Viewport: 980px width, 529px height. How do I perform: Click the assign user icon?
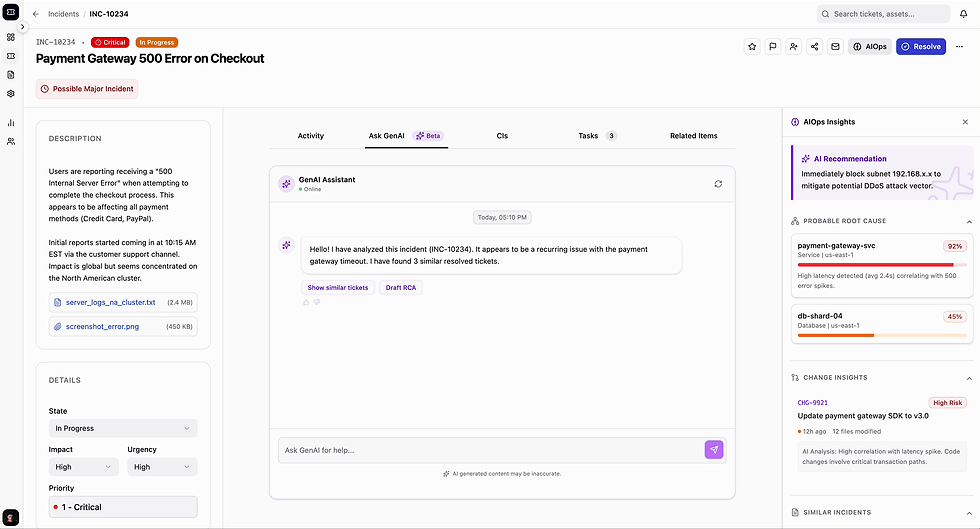(794, 46)
